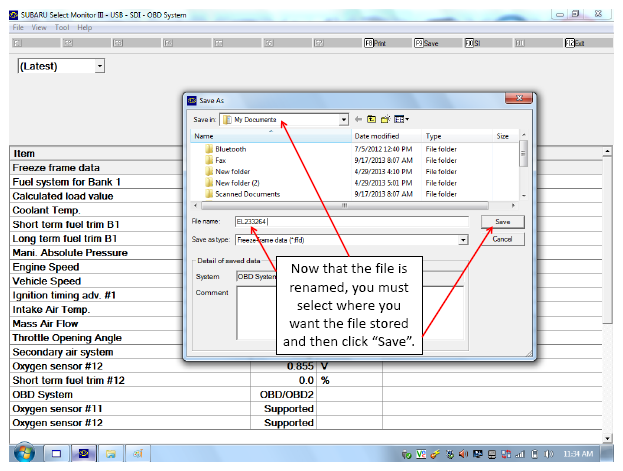Open the File menu
Screen dimensions: 623x471
pyautogui.click(x=18, y=27)
